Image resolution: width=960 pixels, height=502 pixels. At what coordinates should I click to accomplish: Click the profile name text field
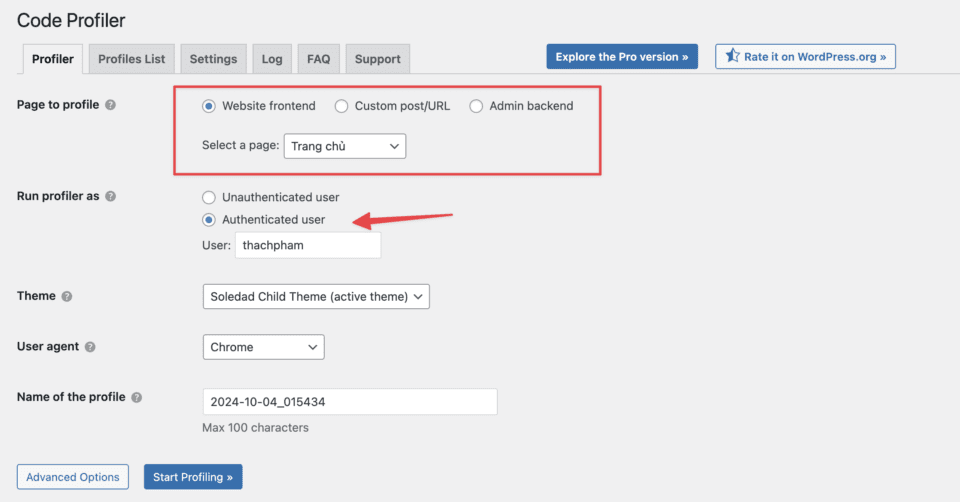tap(349, 402)
